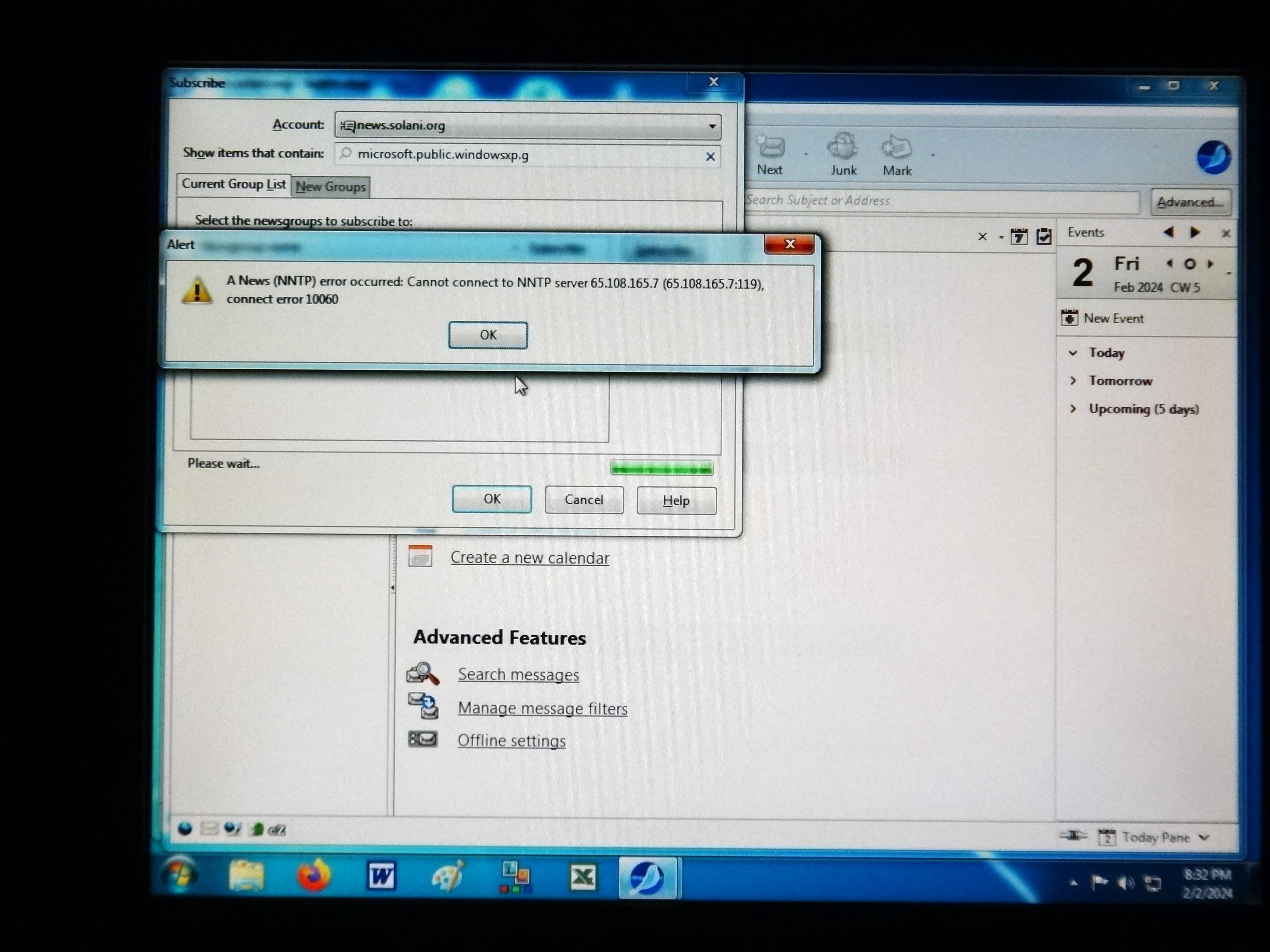Collapse the Today events section
This screenshot has height=952, width=1270.
[1073, 353]
